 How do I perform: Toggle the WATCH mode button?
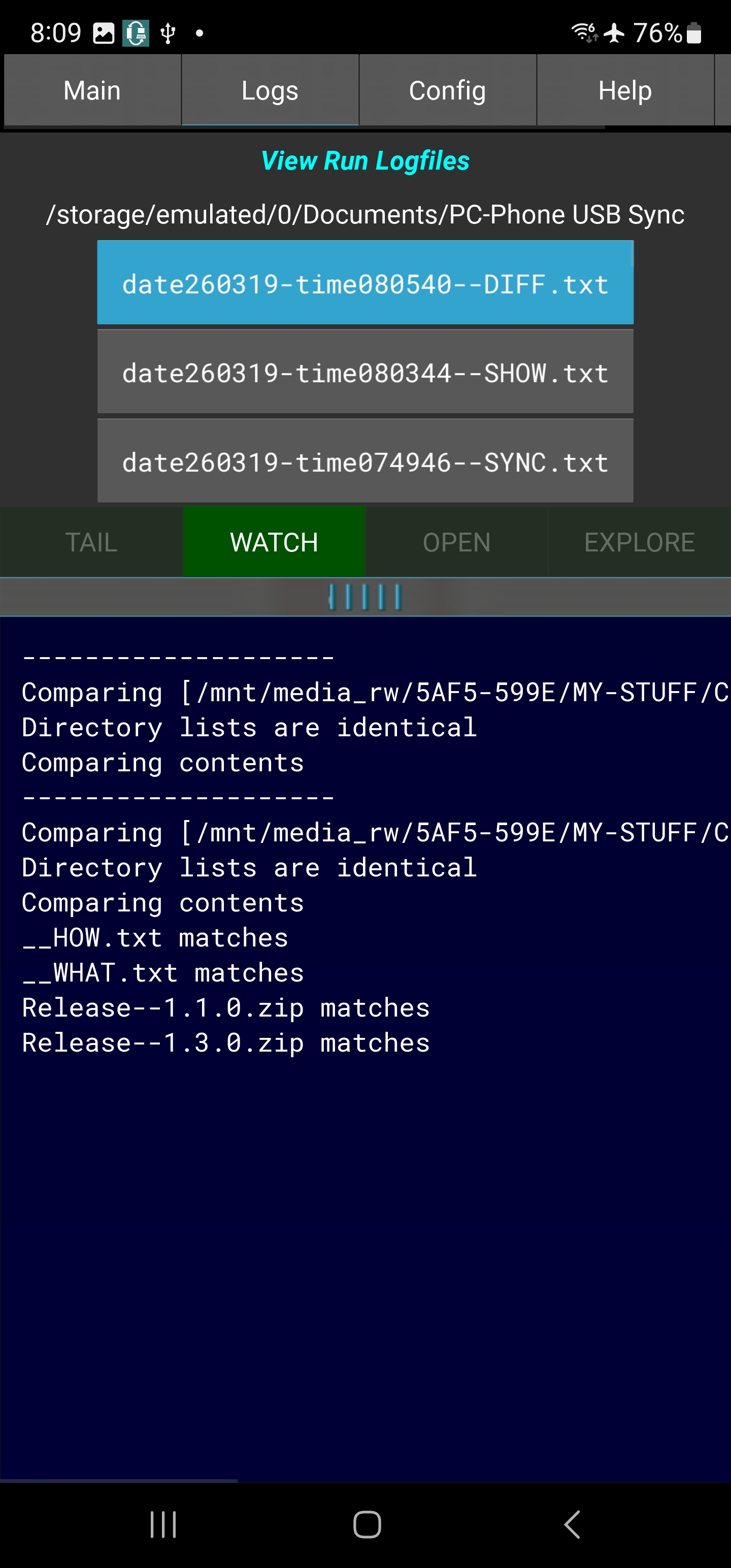pyautogui.click(x=274, y=542)
